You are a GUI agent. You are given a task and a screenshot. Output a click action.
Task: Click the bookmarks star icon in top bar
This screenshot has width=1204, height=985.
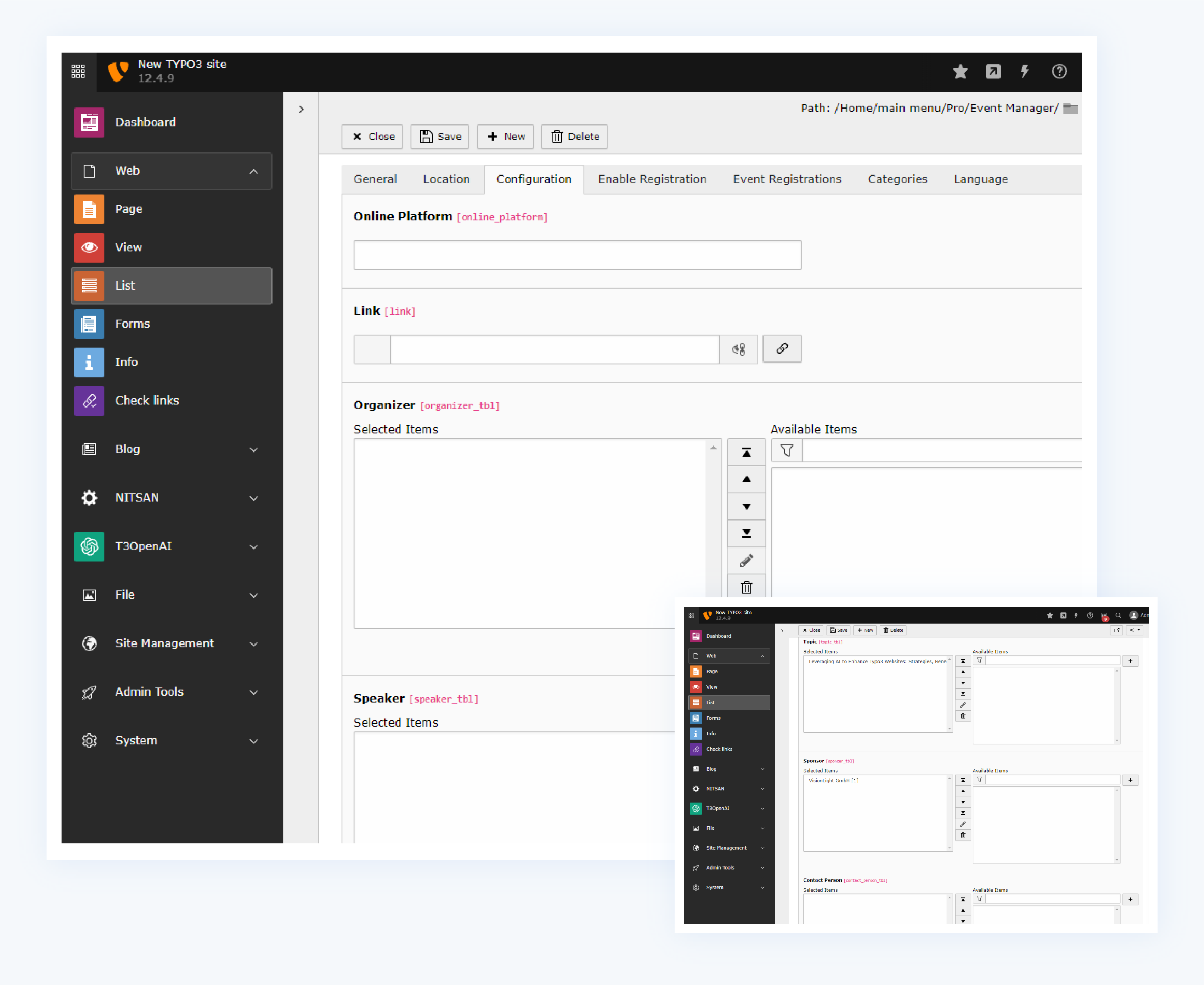[x=960, y=72]
